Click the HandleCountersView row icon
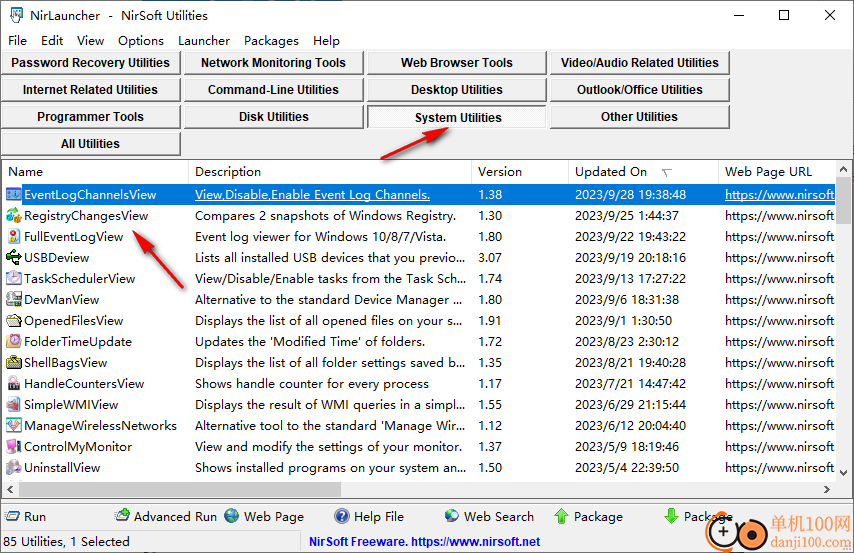The width and height of the screenshot is (854, 553). pos(14,384)
